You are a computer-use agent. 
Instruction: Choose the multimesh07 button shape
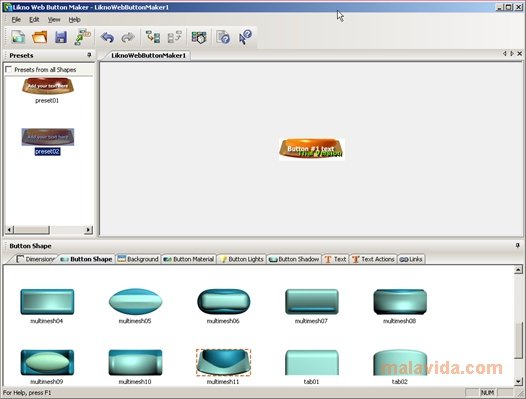tap(312, 301)
